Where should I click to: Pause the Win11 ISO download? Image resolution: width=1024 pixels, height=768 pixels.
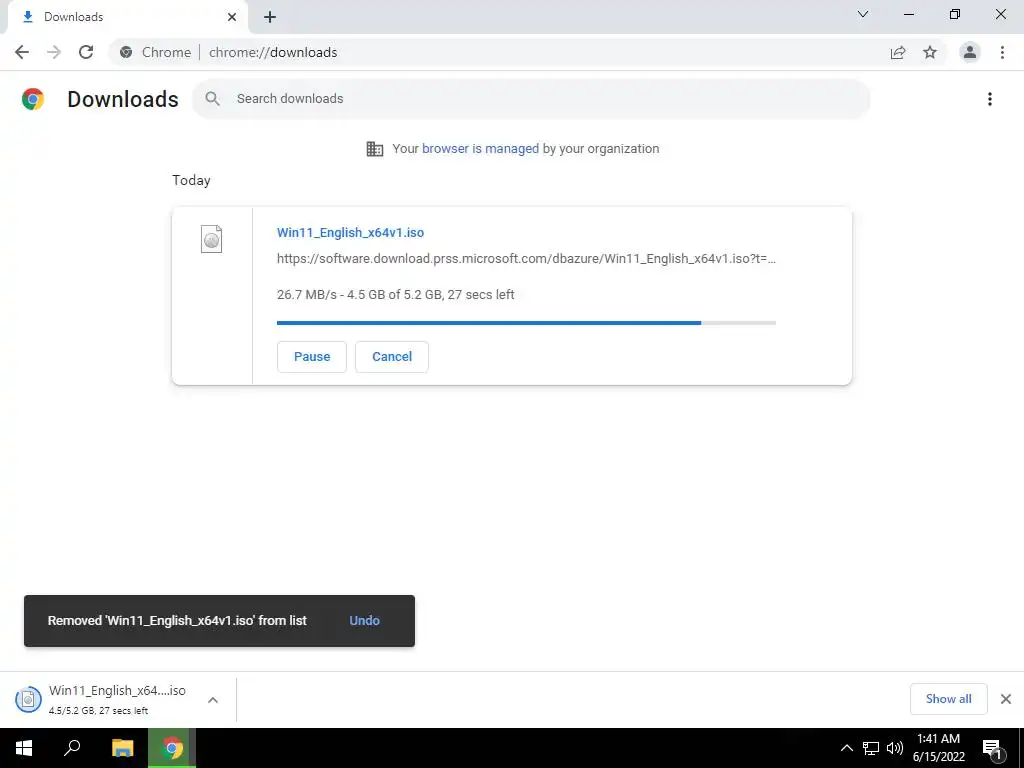click(x=312, y=357)
